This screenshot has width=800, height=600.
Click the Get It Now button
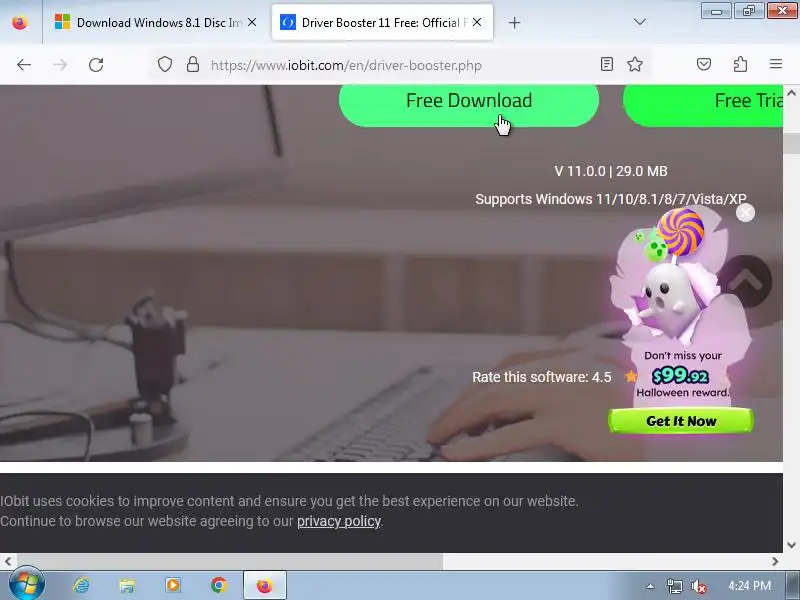[681, 421]
